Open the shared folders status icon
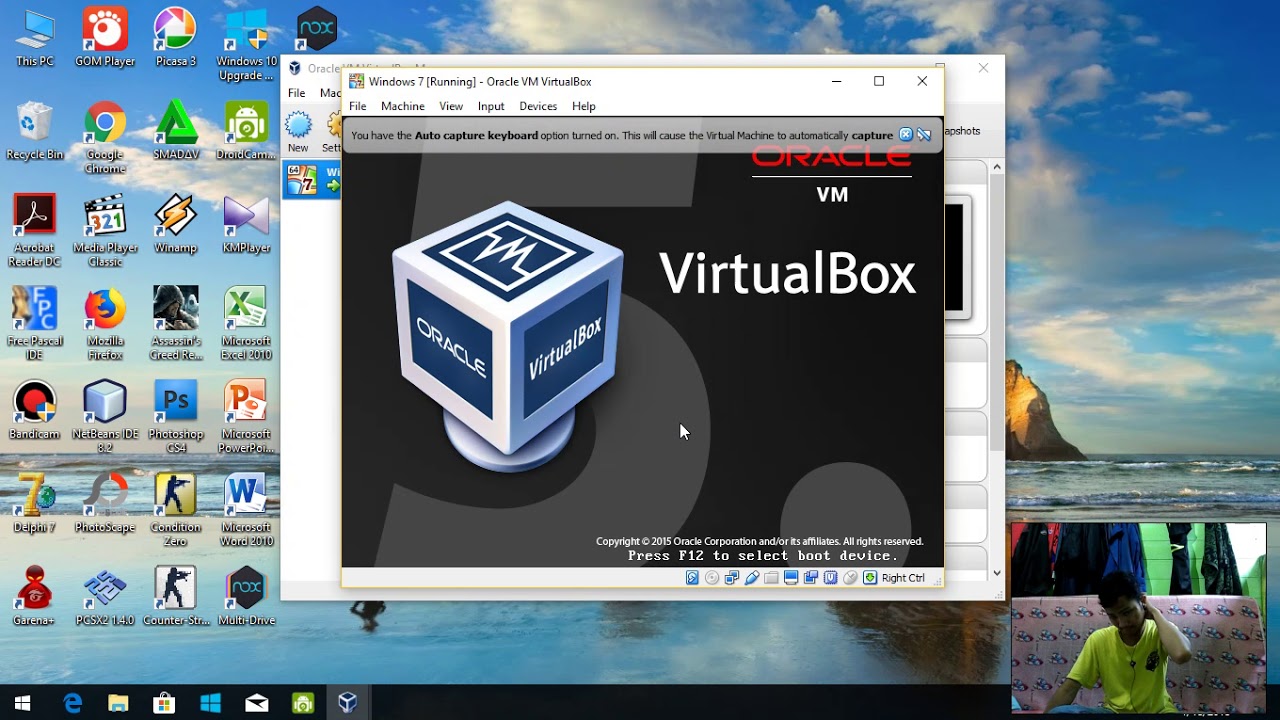Image resolution: width=1280 pixels, height=720 pixels. tap(771, 578)
